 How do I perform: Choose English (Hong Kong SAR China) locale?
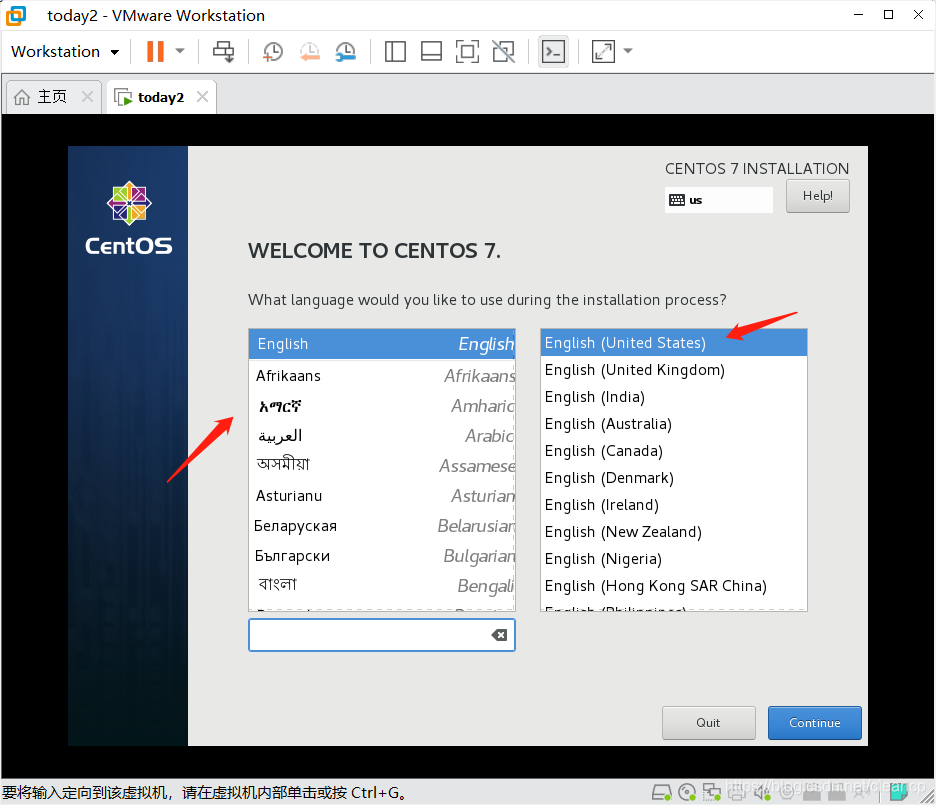pos(673,586)
